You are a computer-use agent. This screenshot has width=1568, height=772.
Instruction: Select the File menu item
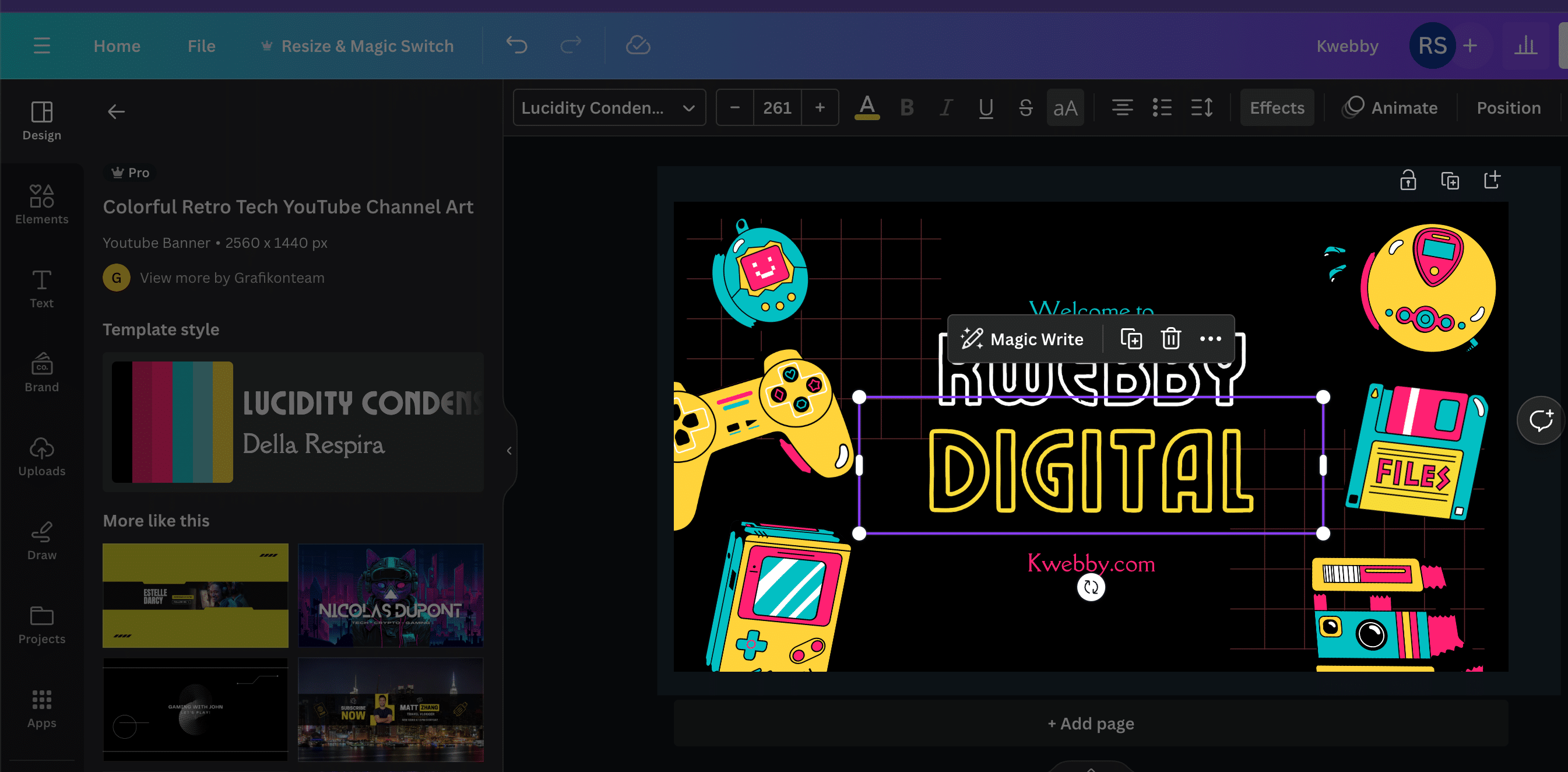click(x=200, y=46)
